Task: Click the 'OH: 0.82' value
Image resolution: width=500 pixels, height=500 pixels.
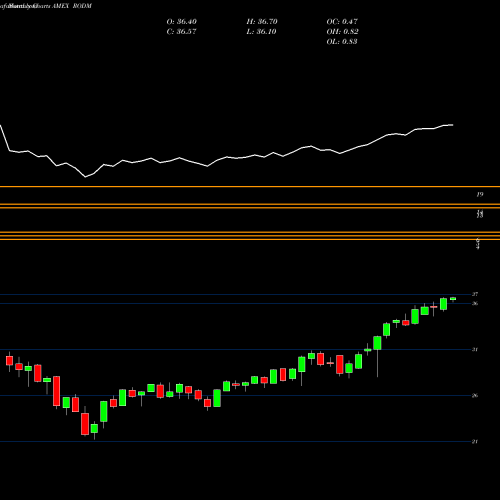Action: tap(342, 32)
